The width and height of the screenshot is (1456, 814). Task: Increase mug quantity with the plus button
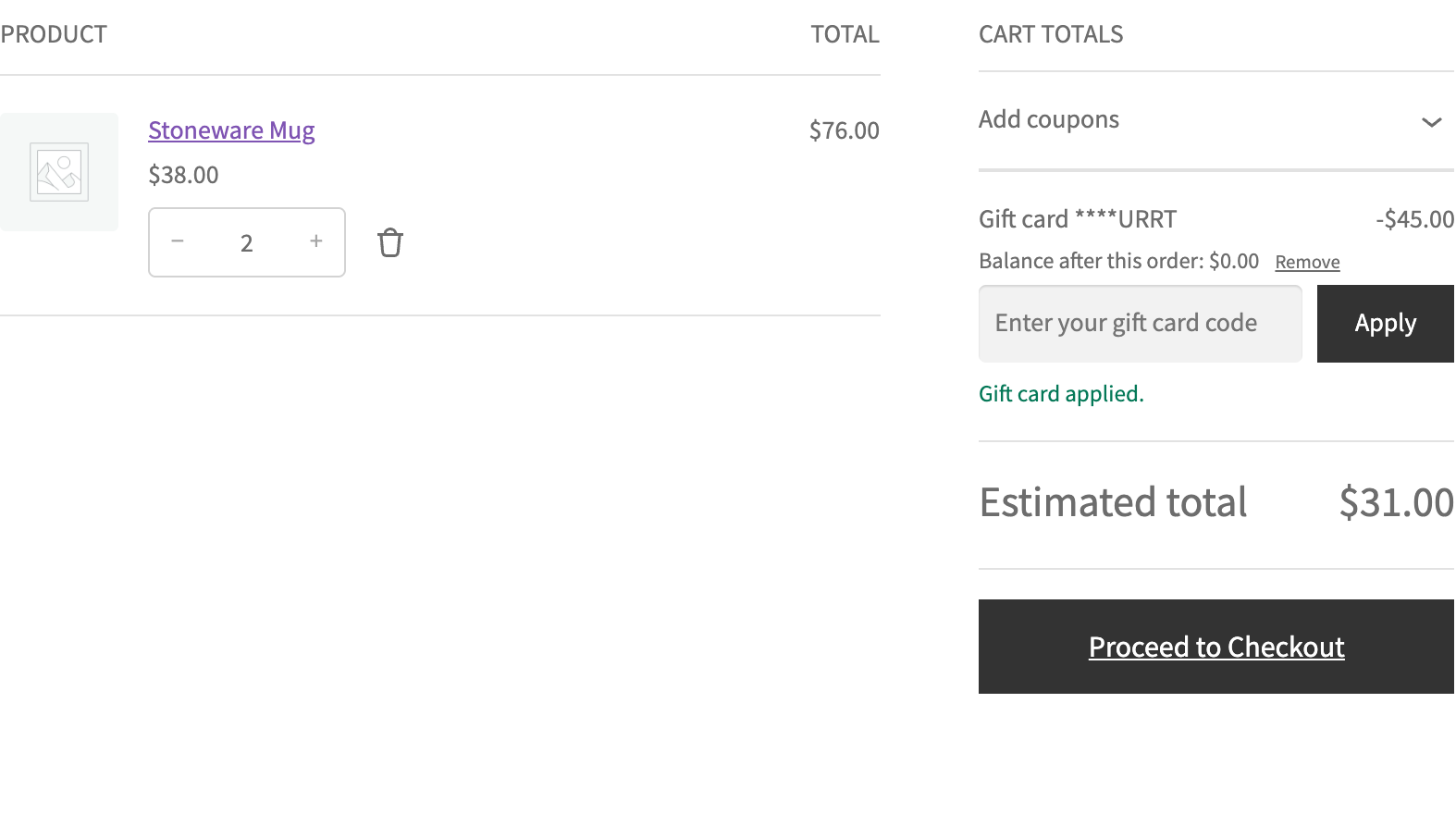click(316, 241)
